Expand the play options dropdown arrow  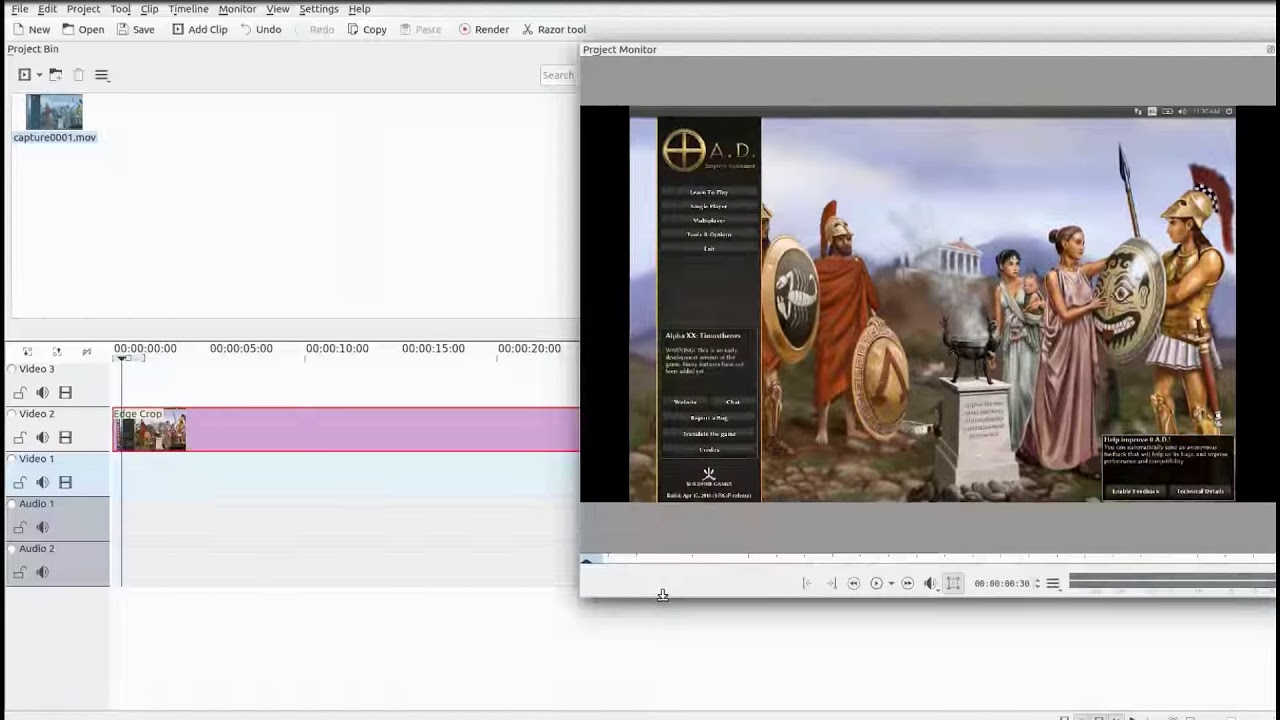point(891,584)
